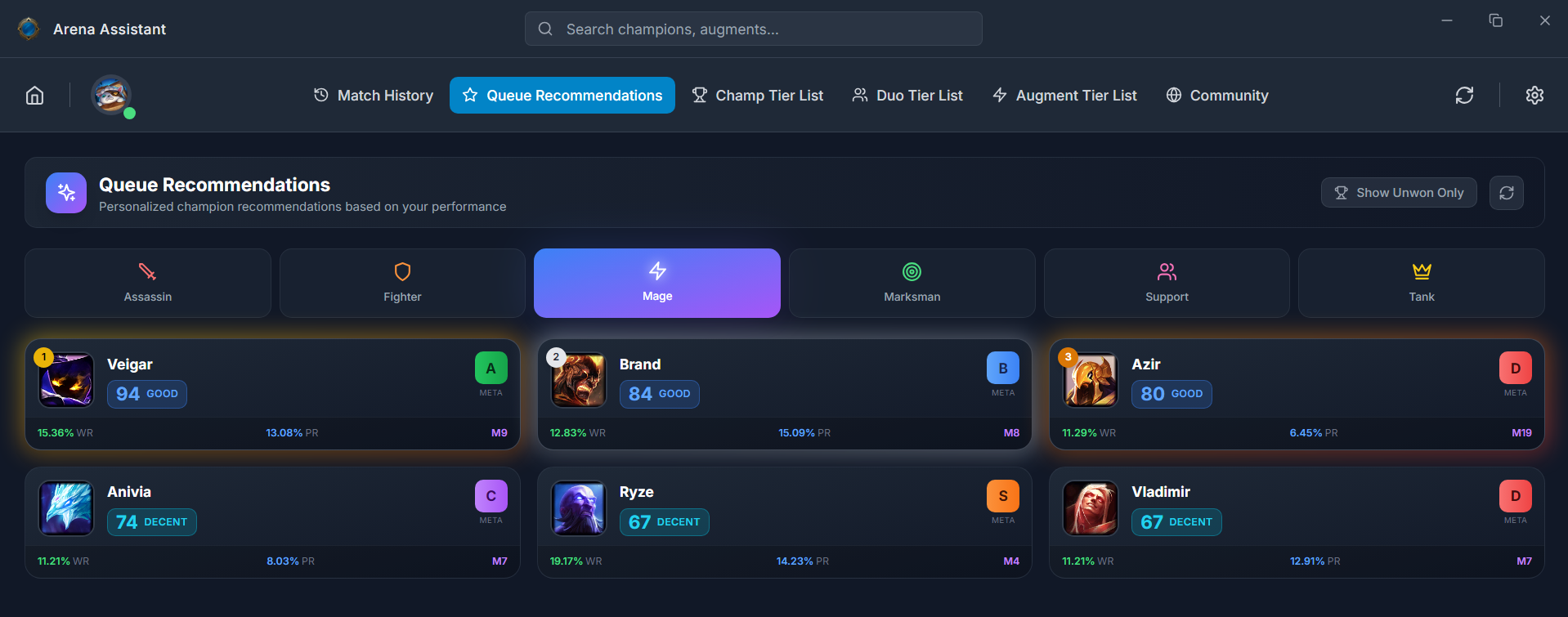Click Vladimir's 67 DECENT score badge
Image resolution: width=1568 pixels, height=617 pixels.
(x=1176, y=522)
